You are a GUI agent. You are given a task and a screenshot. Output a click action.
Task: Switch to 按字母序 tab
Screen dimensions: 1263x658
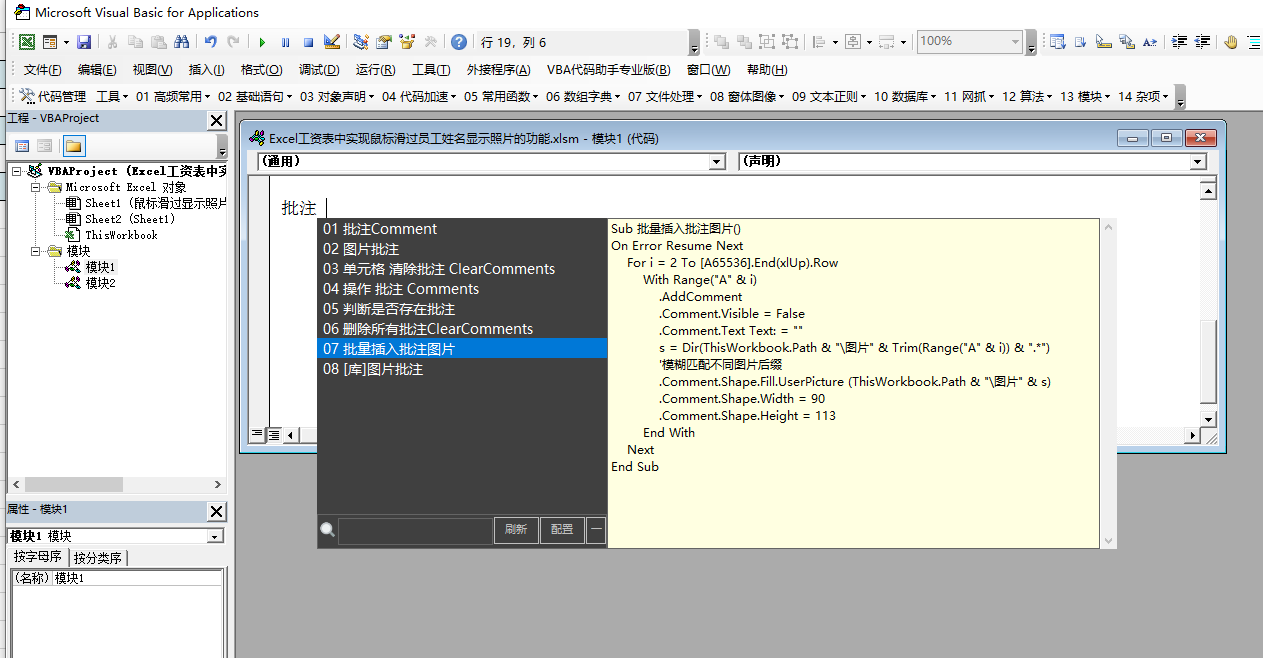(x=38, y=558)
